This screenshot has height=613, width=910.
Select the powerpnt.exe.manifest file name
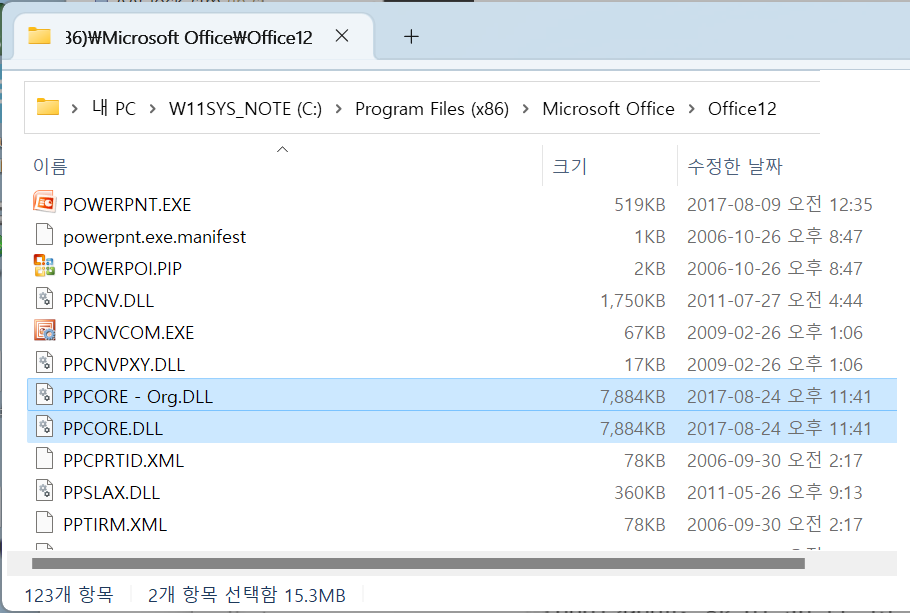coord(154,237)
